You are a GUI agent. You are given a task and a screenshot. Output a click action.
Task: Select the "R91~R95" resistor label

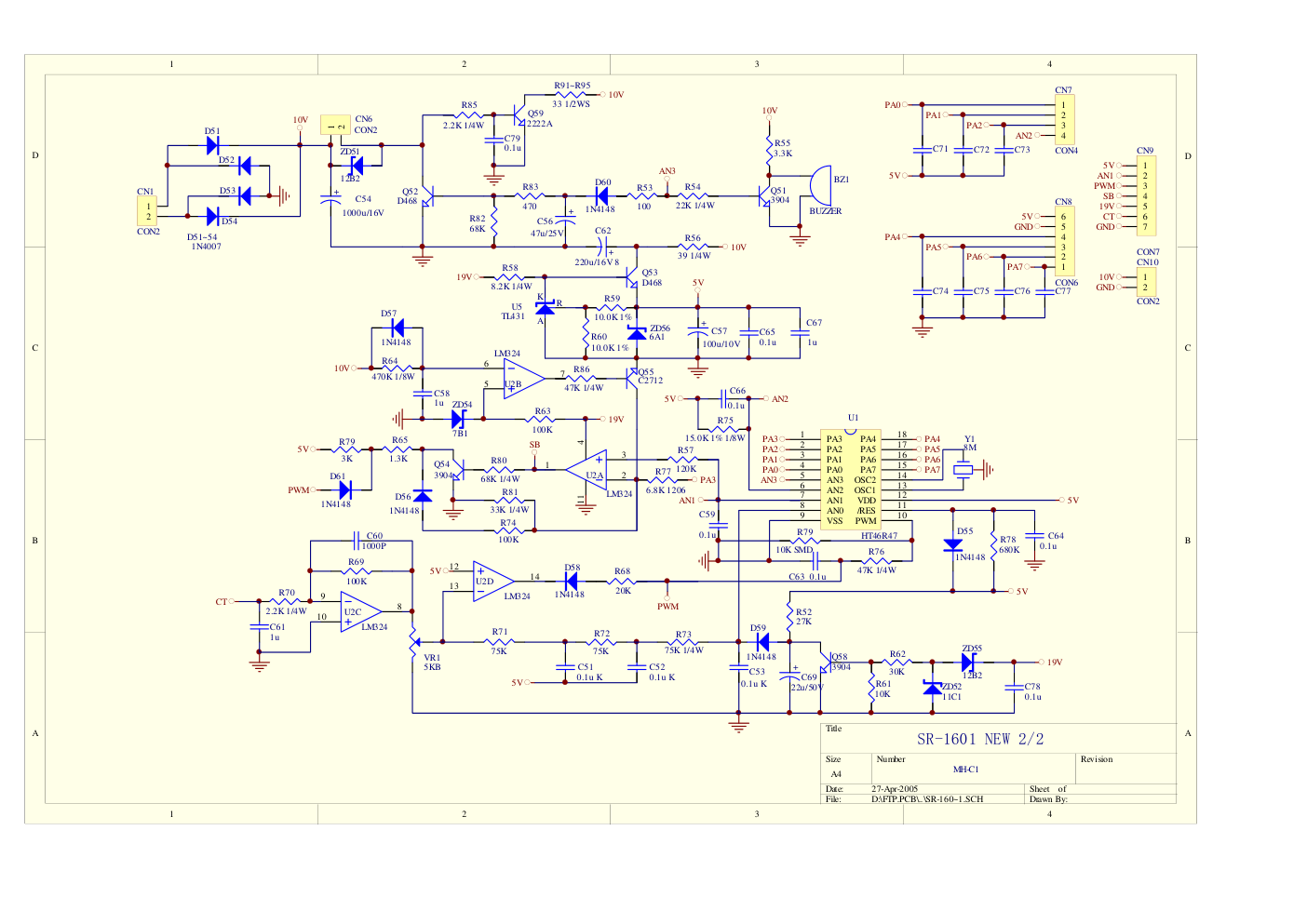(x=573, y=86)
